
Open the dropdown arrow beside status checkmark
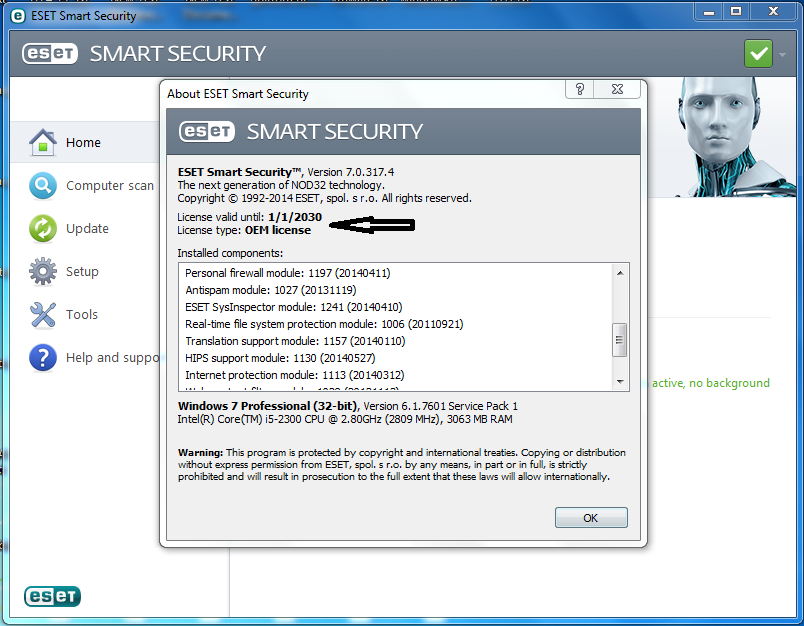[x=782, y=54]
